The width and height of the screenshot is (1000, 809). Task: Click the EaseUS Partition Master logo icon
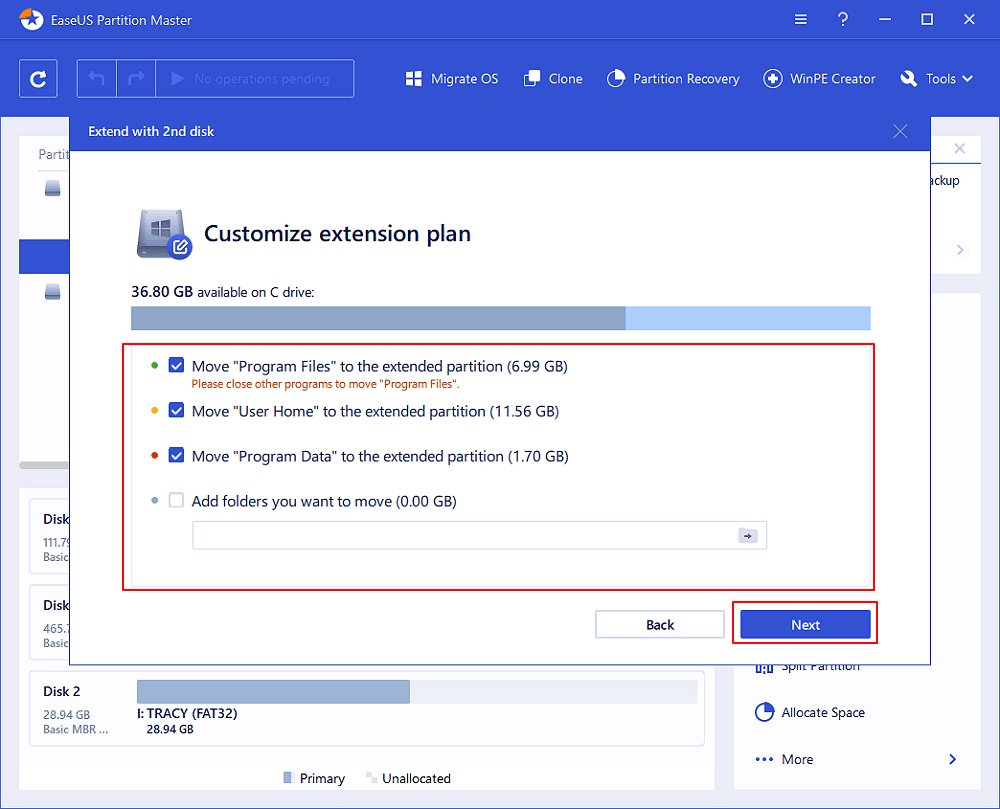click(32, 19)
